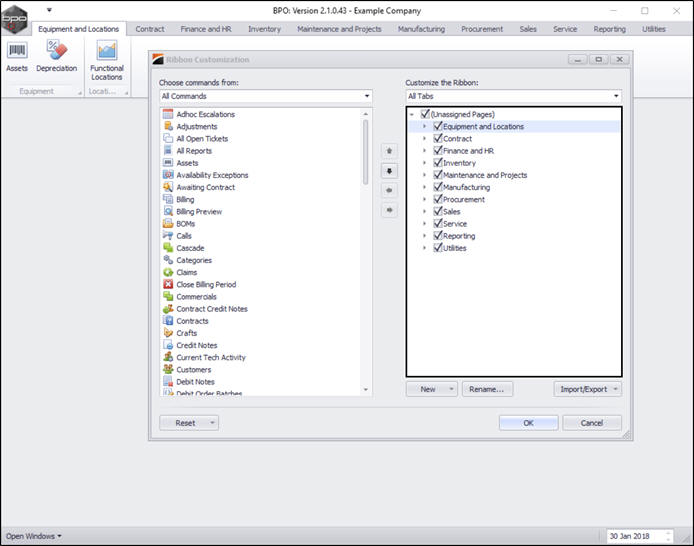
Task: Select All Reports command icon
Action: [168, 150]
